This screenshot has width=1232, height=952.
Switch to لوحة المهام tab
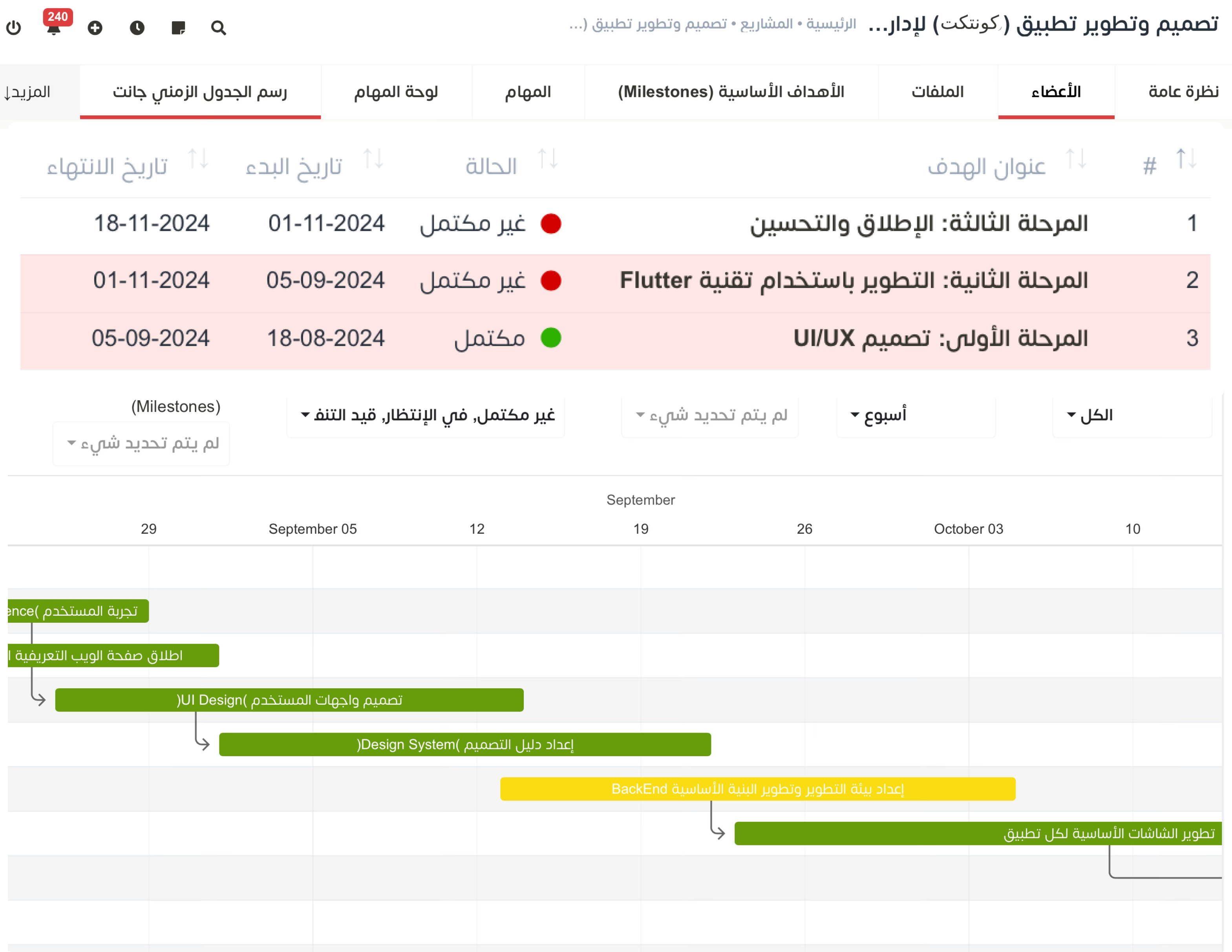click(396, 92)
